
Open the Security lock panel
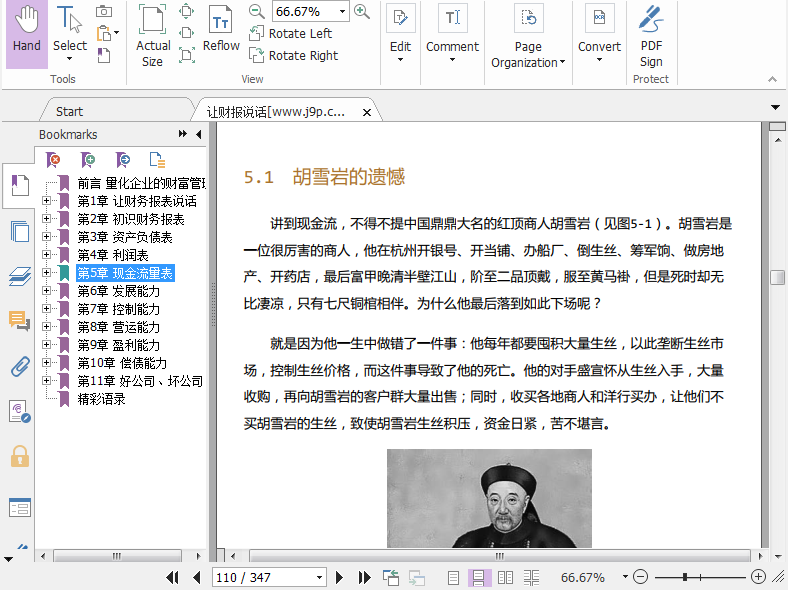[x=19, y=456]
